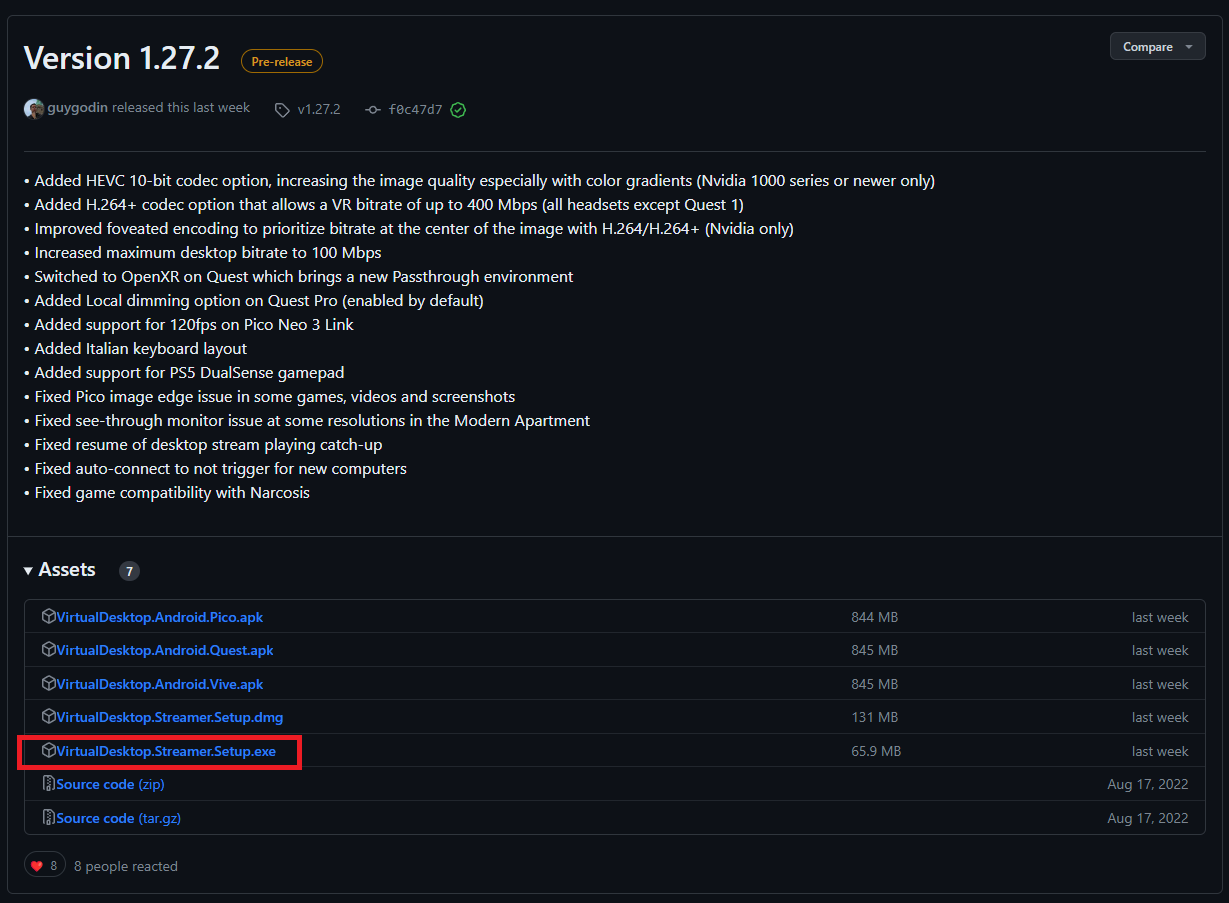Click the zip file icon beside Source code (zip)
1229x903 pixels.
(x=48, y=784)
